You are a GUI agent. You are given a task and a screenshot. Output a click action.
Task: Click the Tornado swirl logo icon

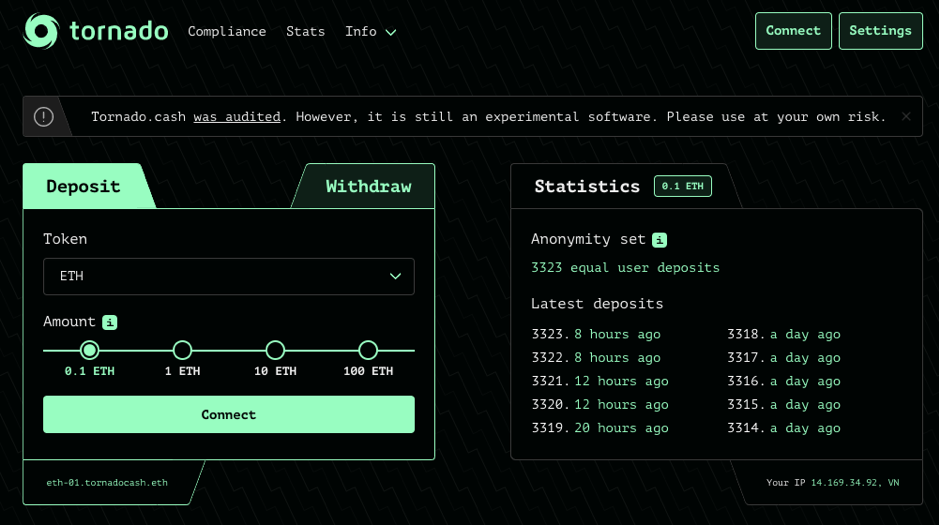[x=41, y=31]
